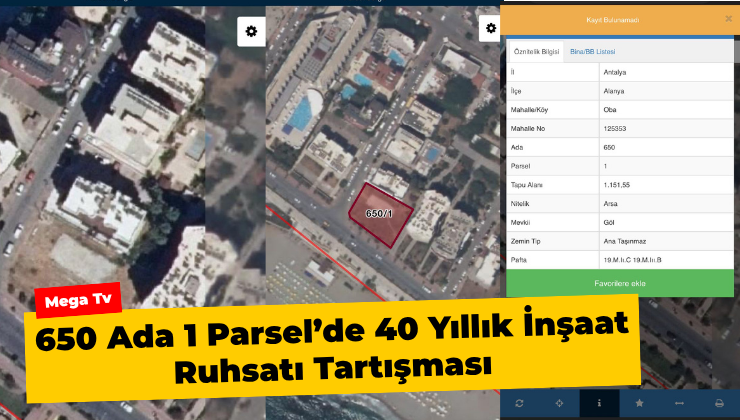Viewport: 740px width, 420px height.
Task: Open favorites star icon in toolbar
Action: coord(639,403)
